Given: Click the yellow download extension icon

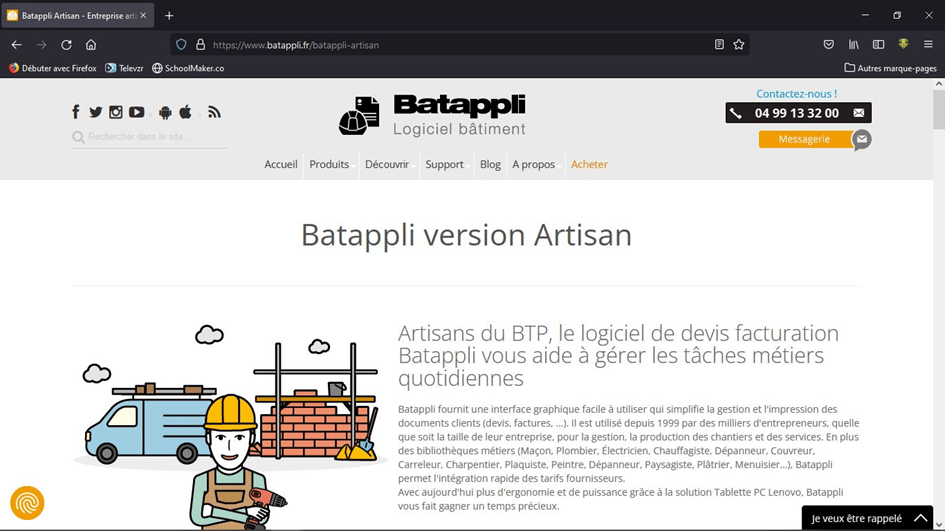Looking at the screenshot, I should [x=903, y=44].
